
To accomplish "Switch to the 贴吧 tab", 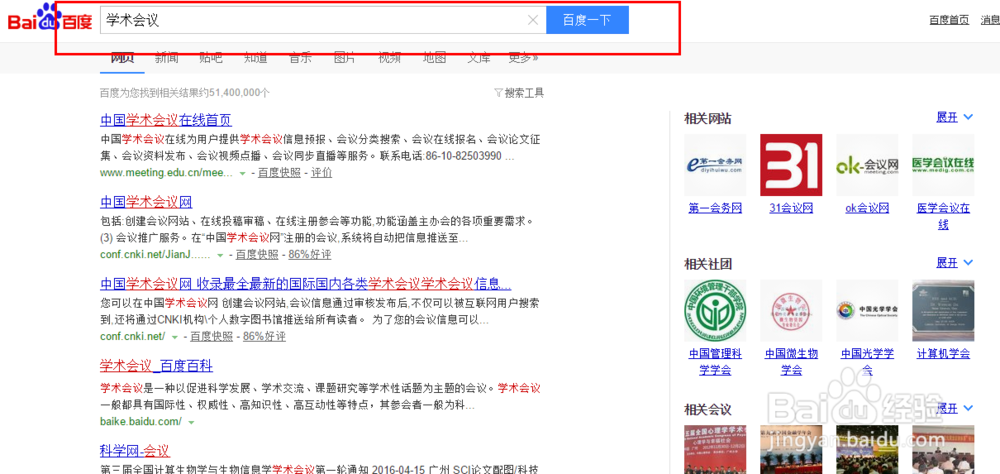I will (x=211, y=57).
